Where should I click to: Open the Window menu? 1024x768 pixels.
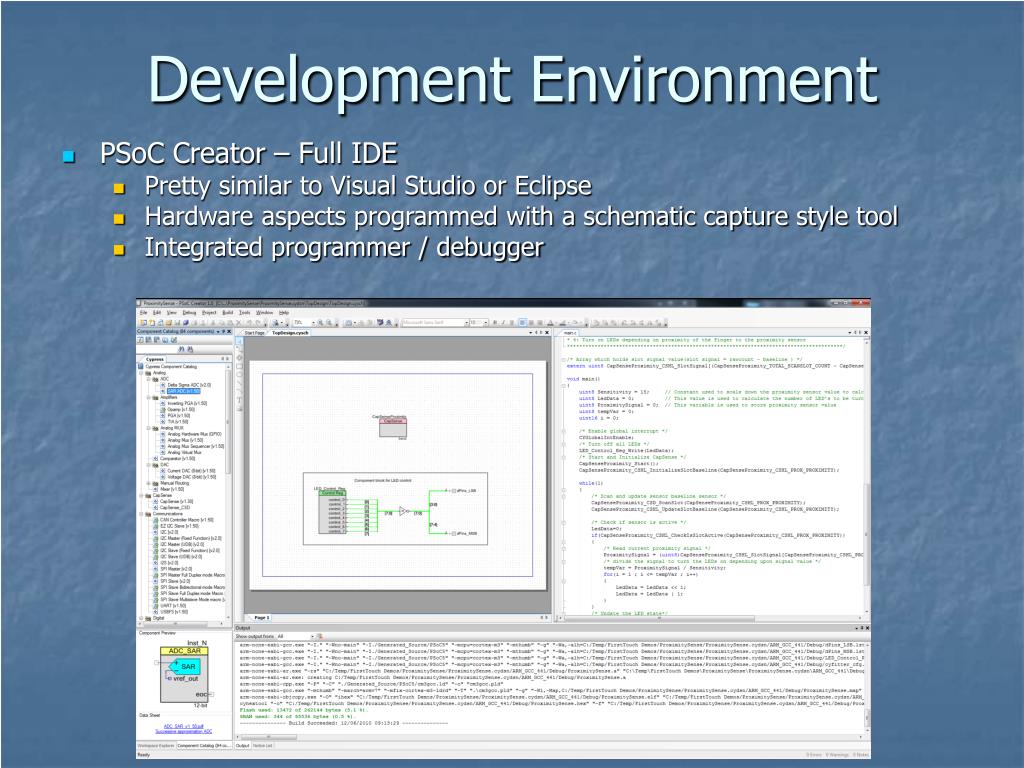[264, 313]
